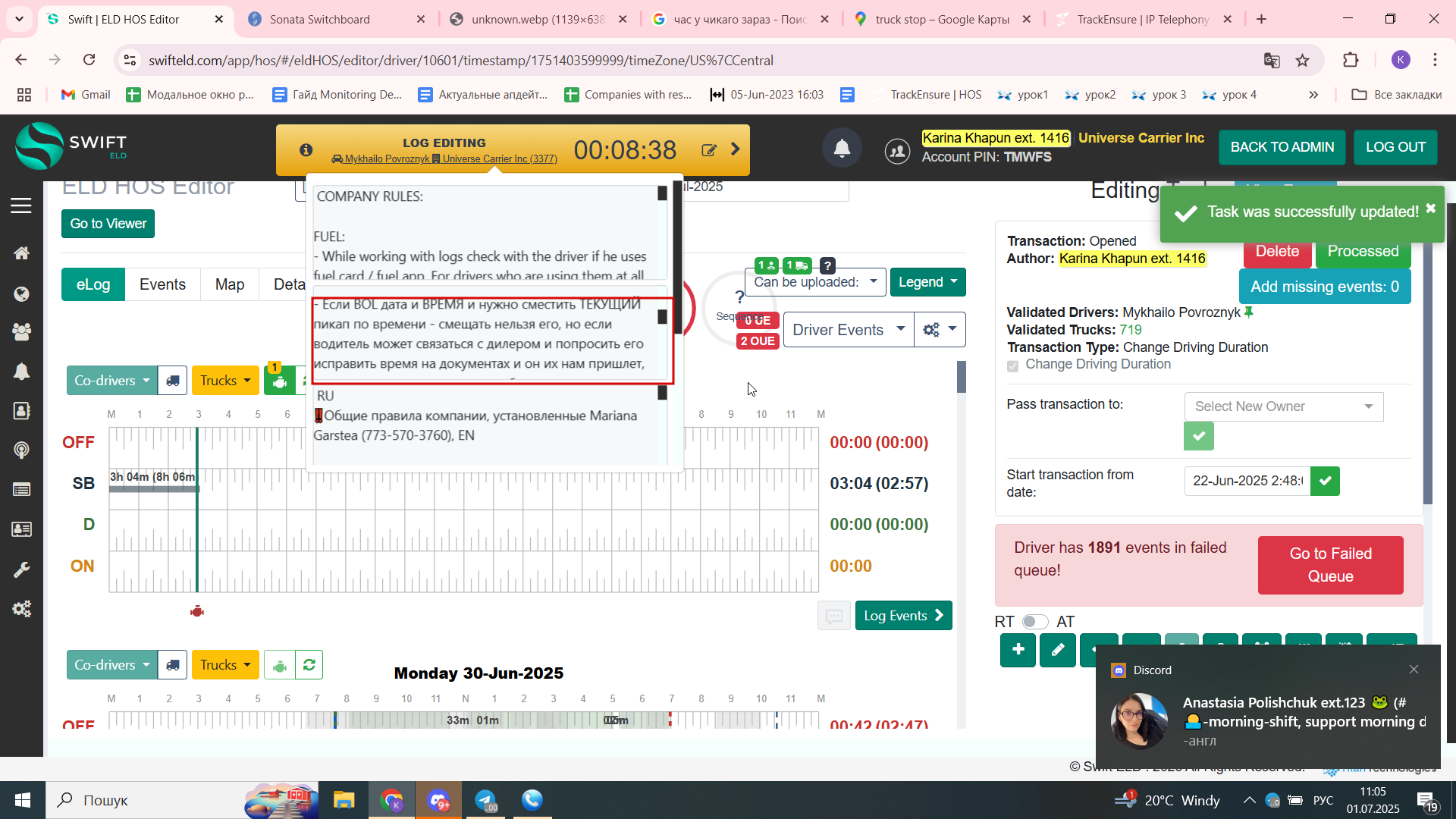Click LOG OUT button
Screen dimensions: 1456x819
(x=1395, y=147)
